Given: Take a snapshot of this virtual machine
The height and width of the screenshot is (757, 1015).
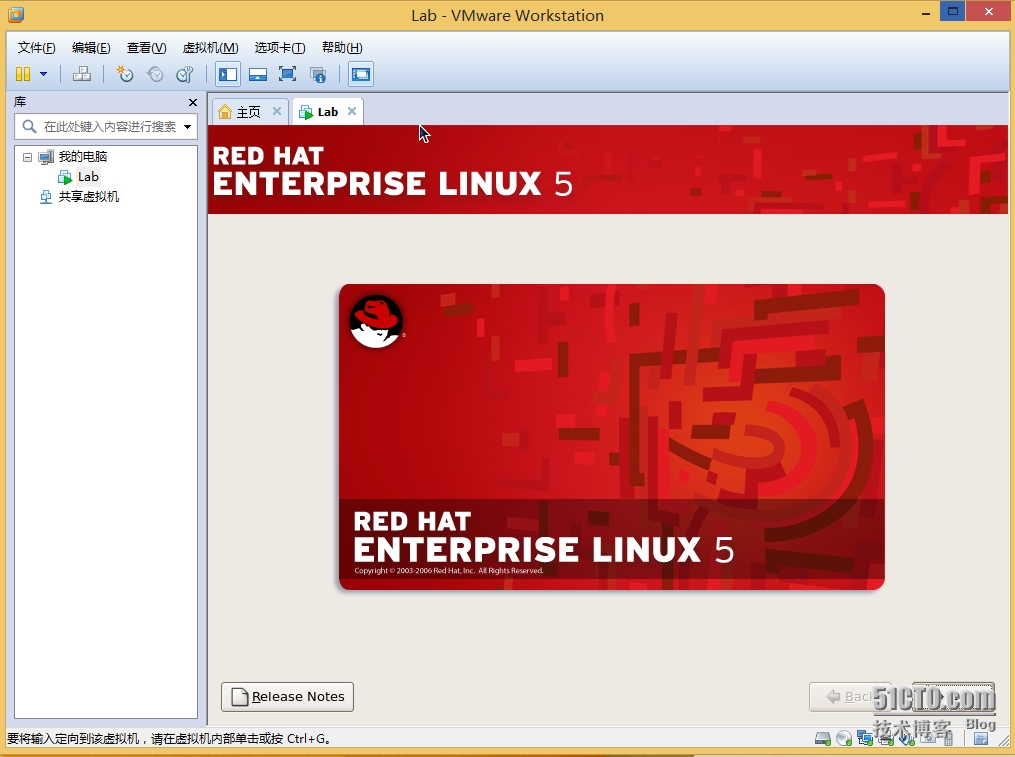Looking at the screenshot, I should [124, 74].
